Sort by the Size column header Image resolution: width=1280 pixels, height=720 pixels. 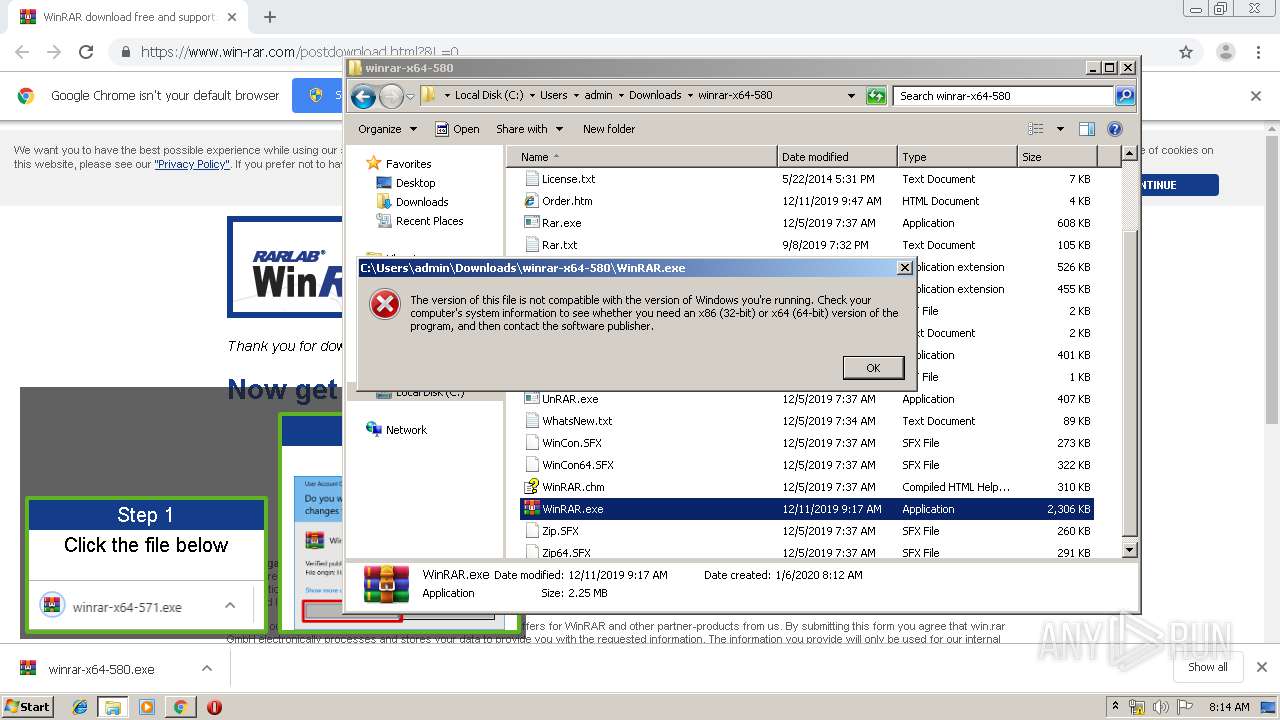1057,157
